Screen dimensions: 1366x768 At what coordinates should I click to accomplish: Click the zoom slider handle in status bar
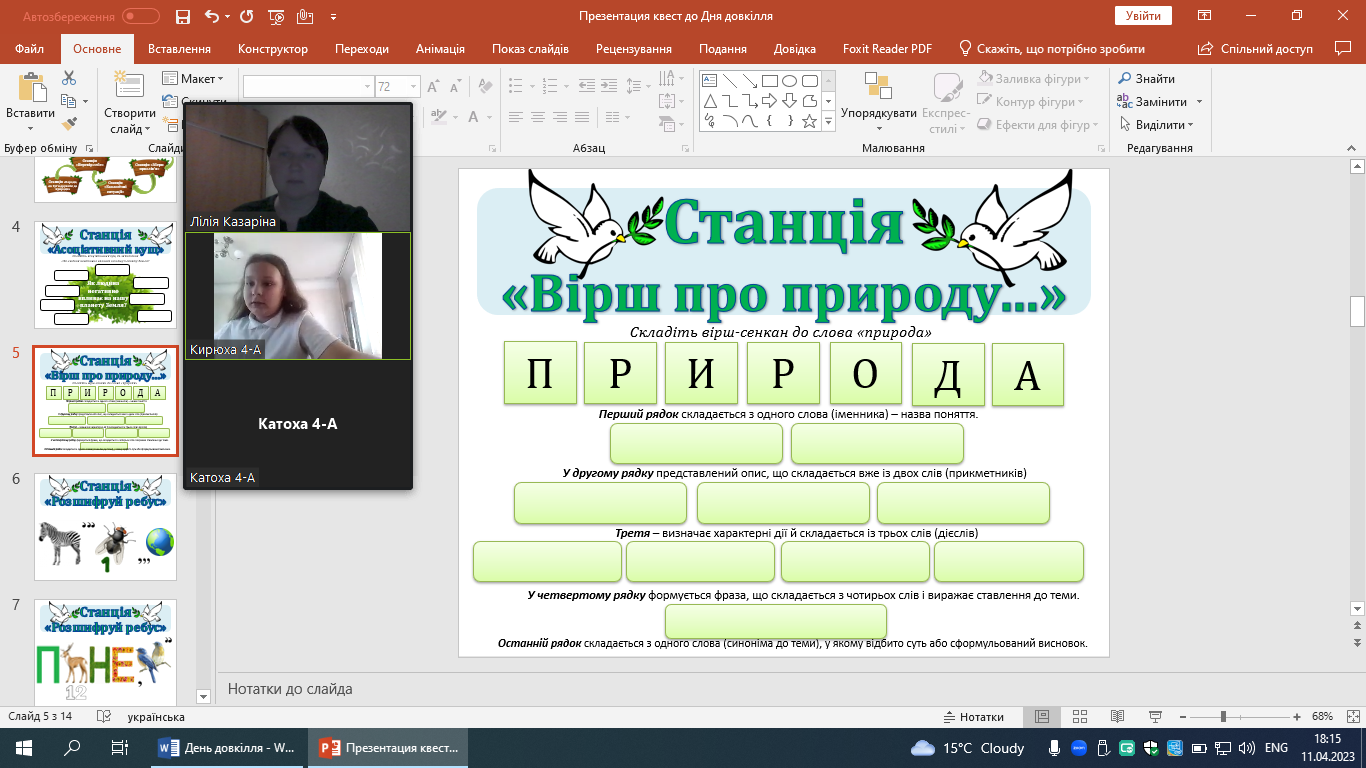pyautogui.click(x=1223, y=717)
